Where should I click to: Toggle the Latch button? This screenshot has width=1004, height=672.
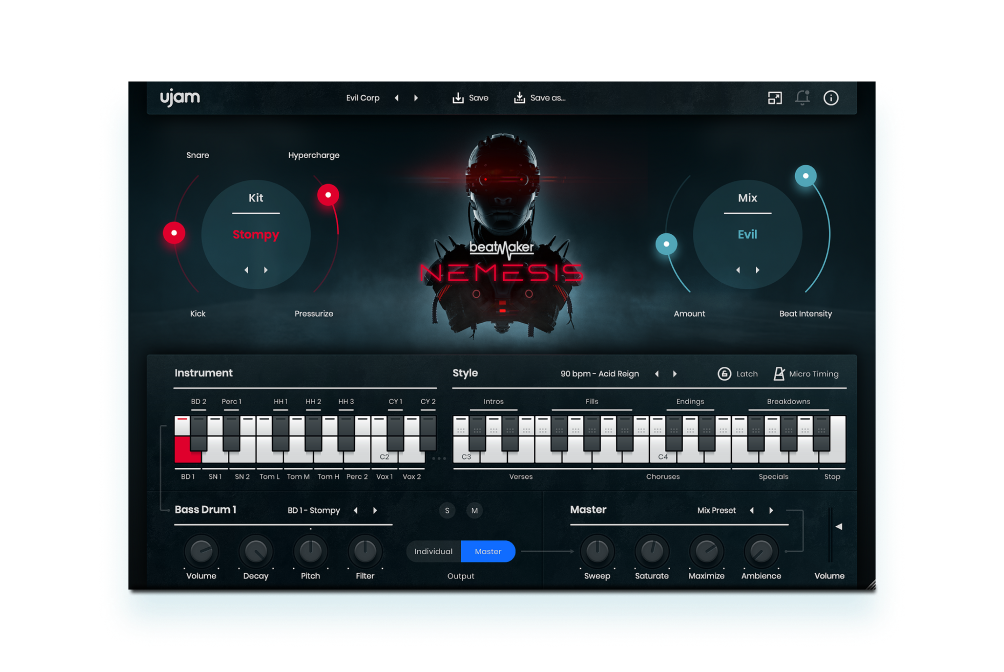pyautogui.click(x=738, y=374)
